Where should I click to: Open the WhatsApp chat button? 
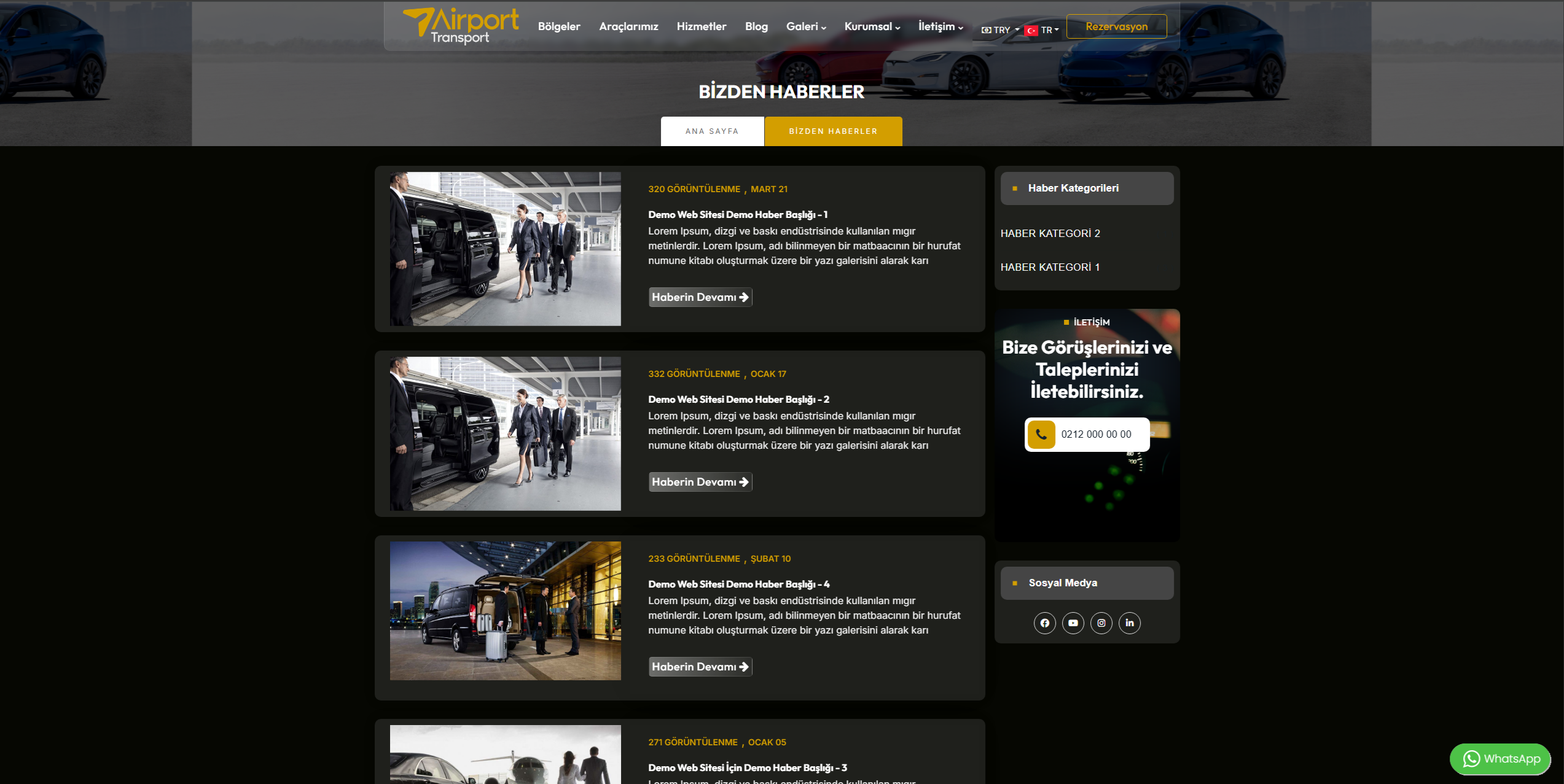coord(1499,759)
